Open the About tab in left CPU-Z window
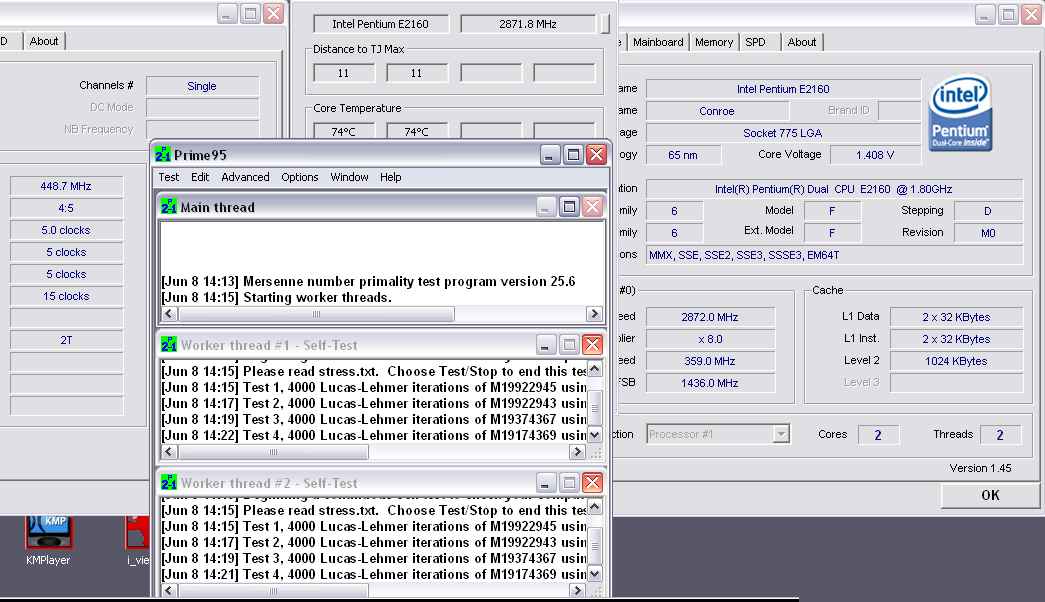The height and width of the screenshot is (602, 1045). [x=44, y=41]
